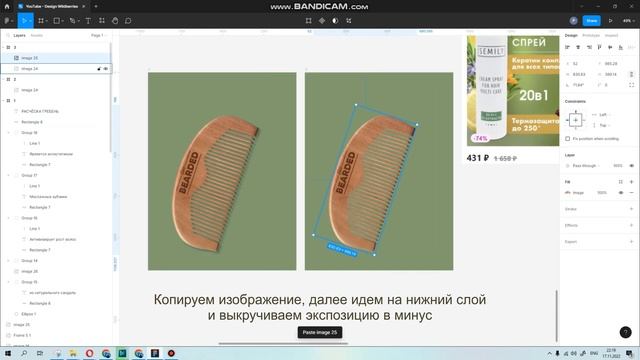Expand Group 18 layer
This screenshot has width=640, height=360.
point(9,133)
